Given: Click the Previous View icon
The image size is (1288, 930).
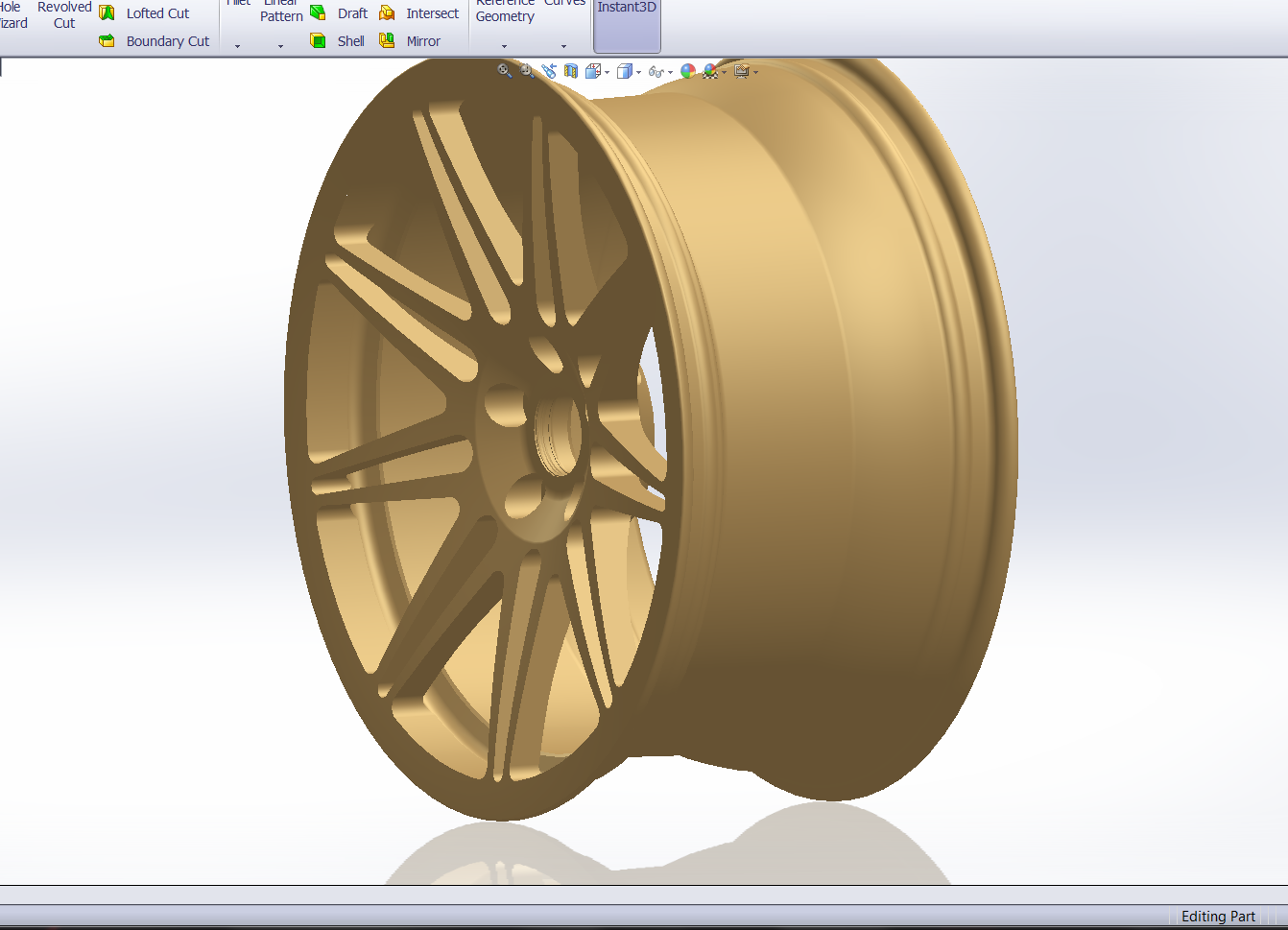Looking at the screenshot, I should click(549, 71).
